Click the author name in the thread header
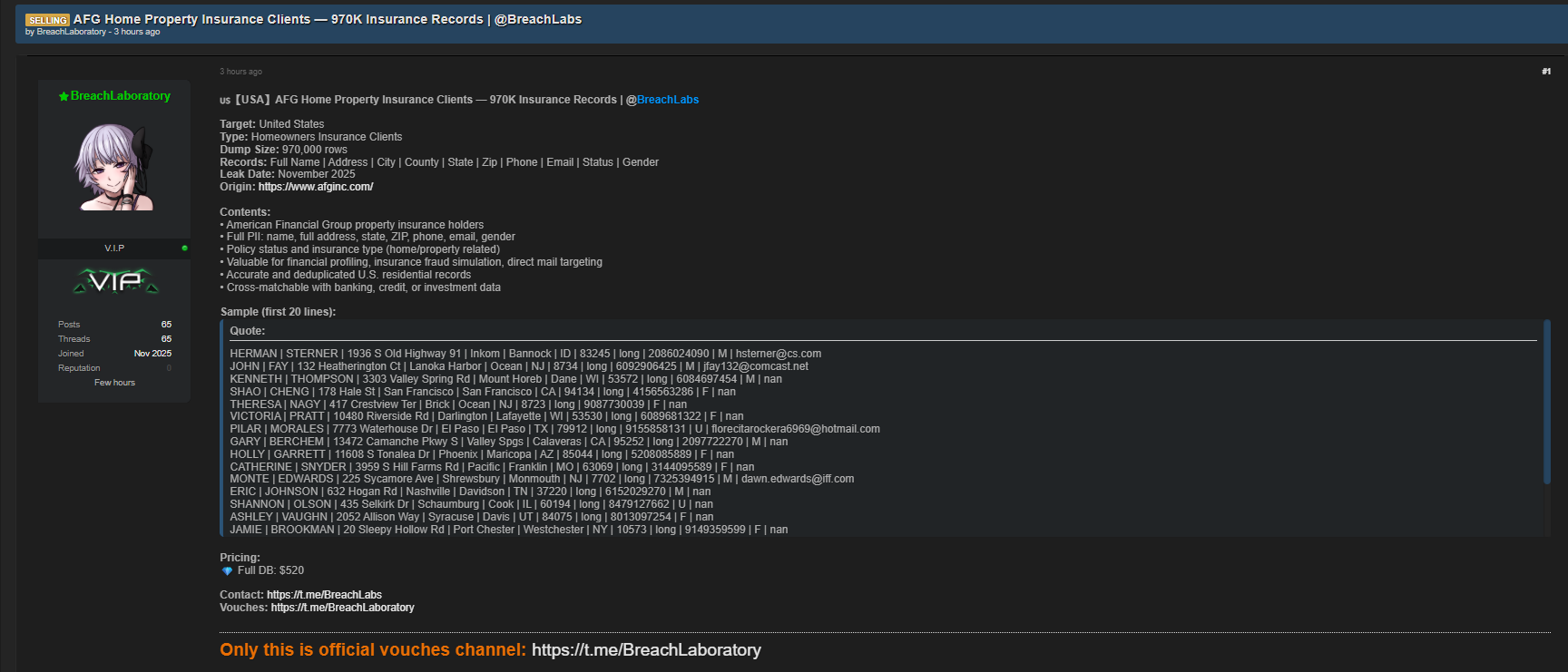 71,32
